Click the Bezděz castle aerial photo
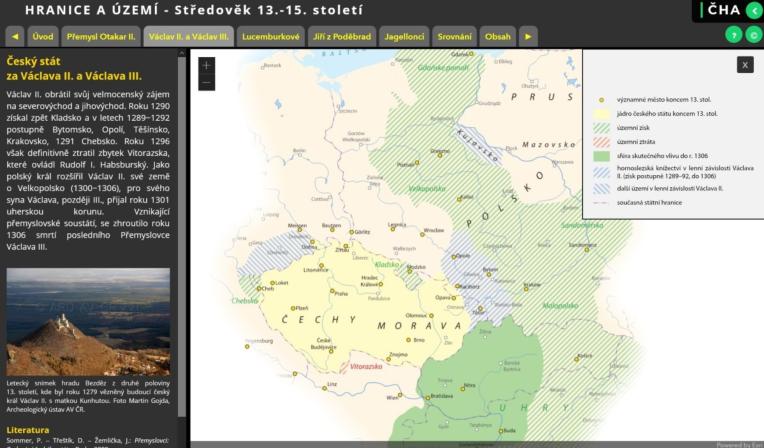The width and height of the screenshot is (764, 448). [x=88, y=322]
